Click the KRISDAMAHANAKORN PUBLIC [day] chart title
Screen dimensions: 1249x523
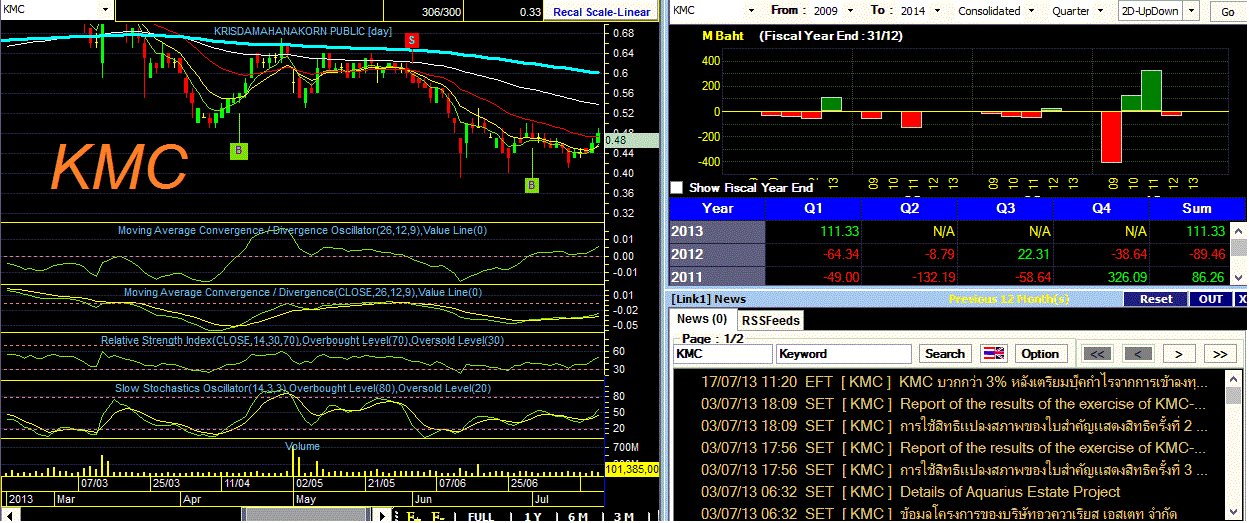(302, 31)
